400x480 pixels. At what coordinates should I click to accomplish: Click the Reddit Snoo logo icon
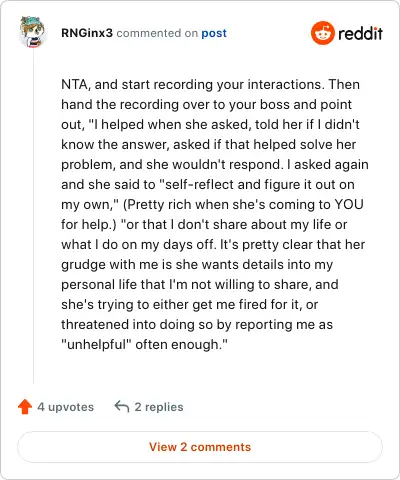tap(322, 33)
